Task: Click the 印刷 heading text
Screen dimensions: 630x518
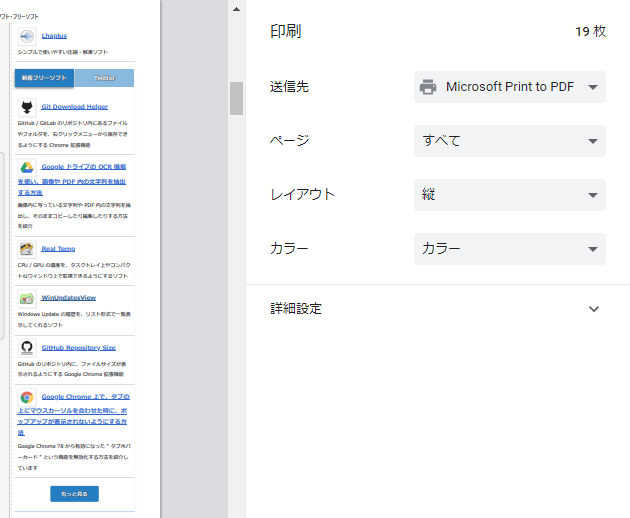Action: click(x=286, y=31)
